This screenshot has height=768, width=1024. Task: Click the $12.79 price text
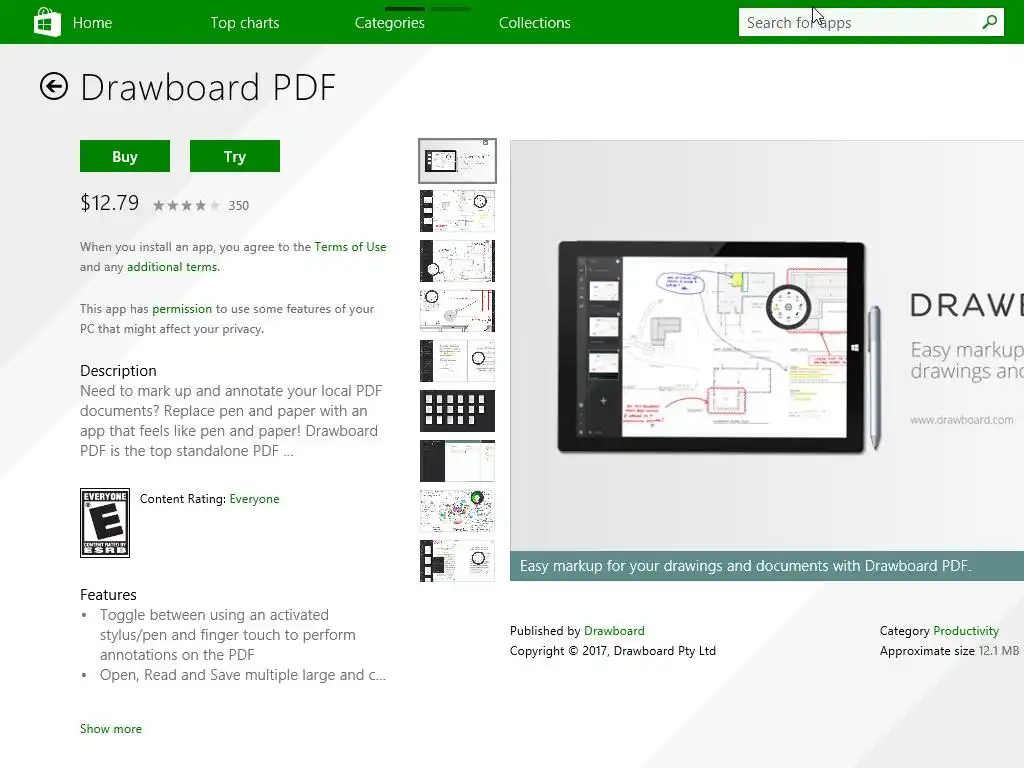pyautogui.click(x=109, y=203)
